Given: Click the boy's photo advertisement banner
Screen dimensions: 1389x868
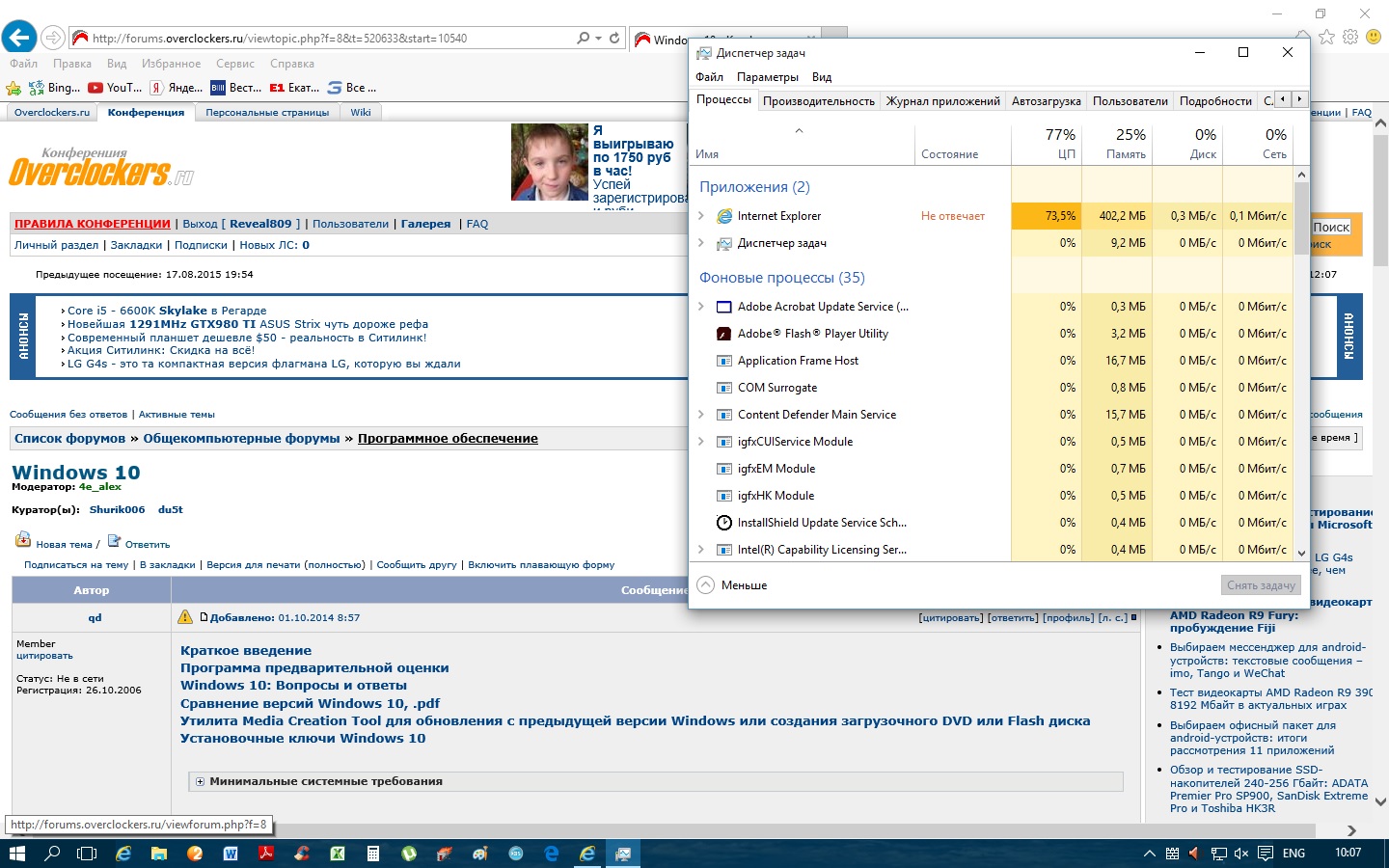Looking at the screenshot, I should 550,162.
